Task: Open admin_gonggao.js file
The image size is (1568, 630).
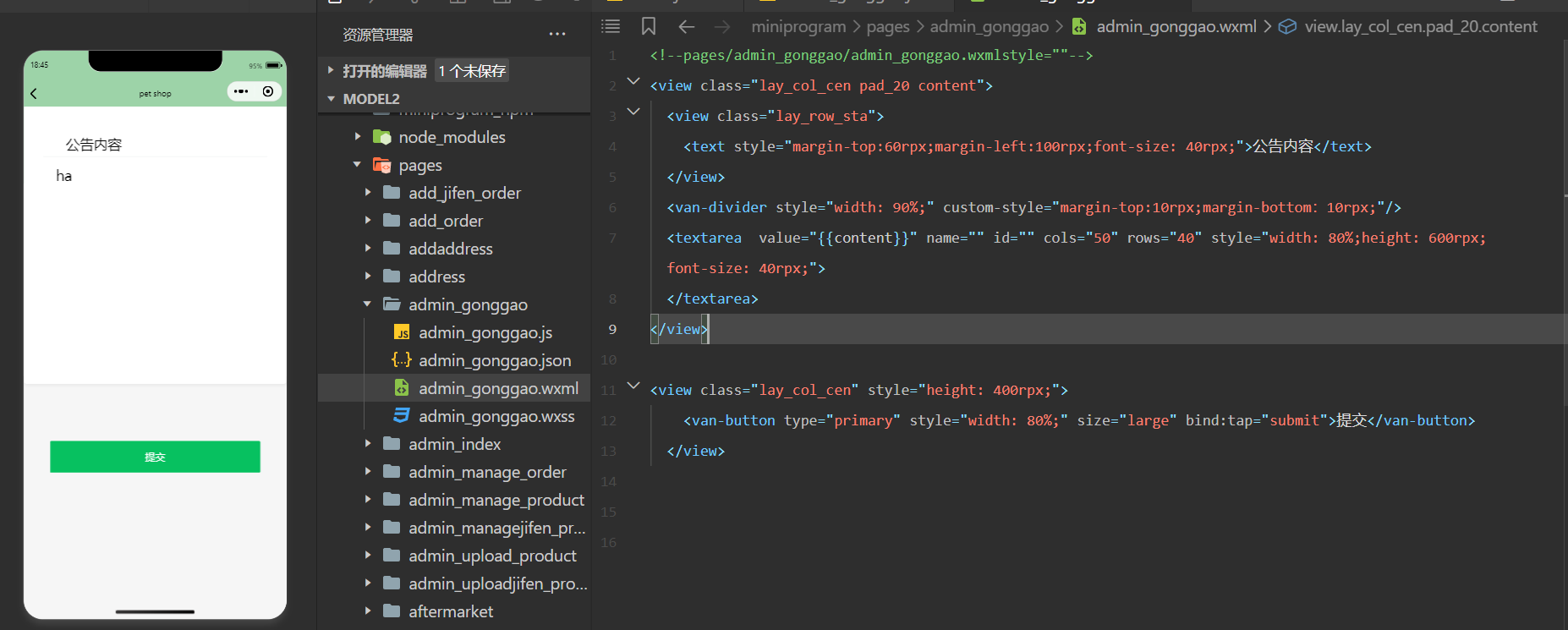Action: tap(485, 332)
